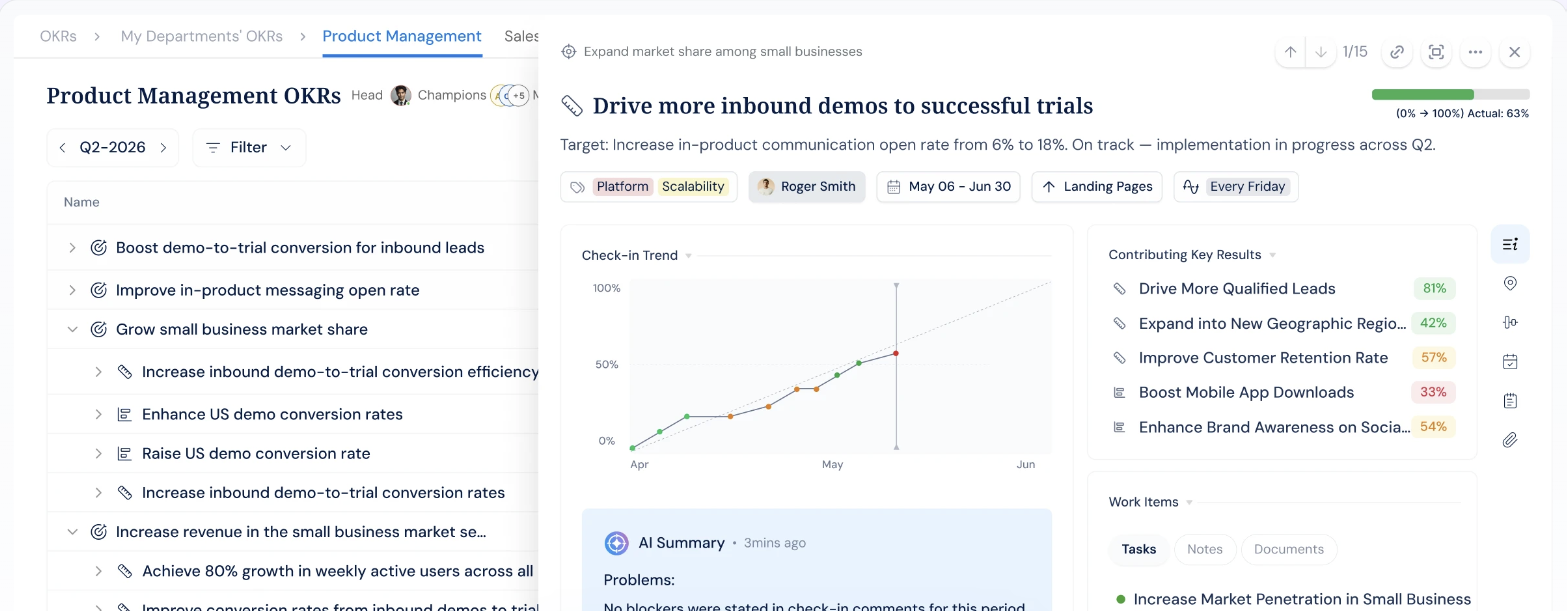Click the Name column header
This screenshot has width=1567, height=611.
coord(82,202)
